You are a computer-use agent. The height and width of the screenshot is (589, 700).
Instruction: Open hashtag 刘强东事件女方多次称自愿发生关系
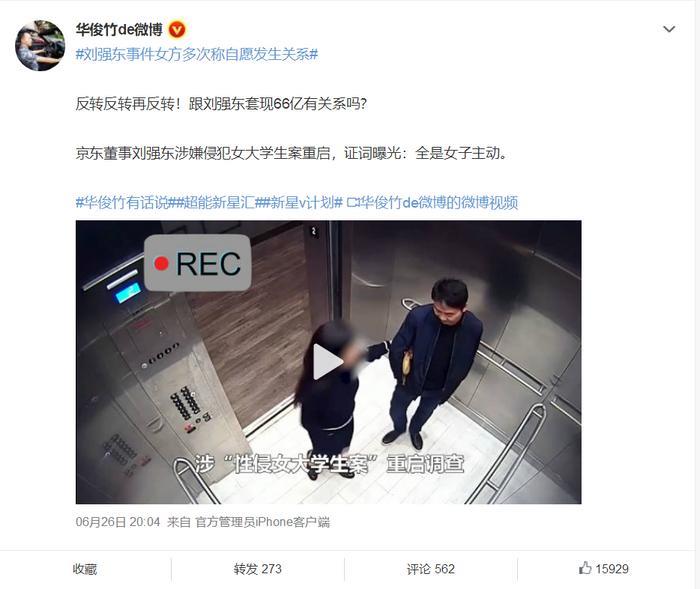197,54
